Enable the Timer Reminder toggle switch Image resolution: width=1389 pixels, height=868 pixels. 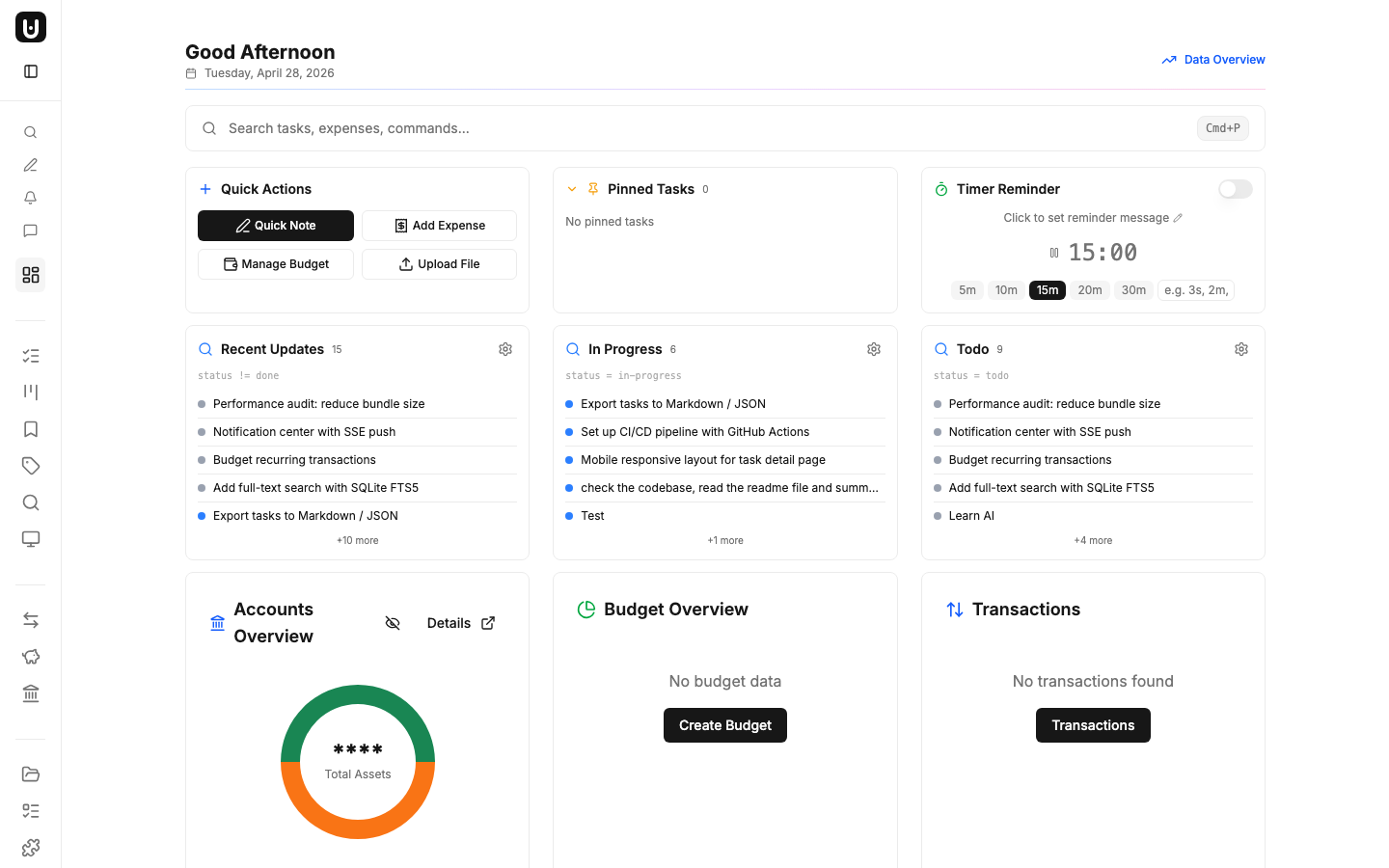[x=1235, y=189]
